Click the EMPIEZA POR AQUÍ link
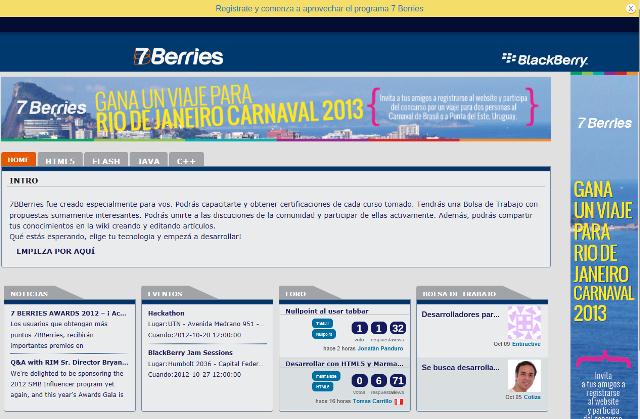640x419 pixels. click(x=56, y=251)
